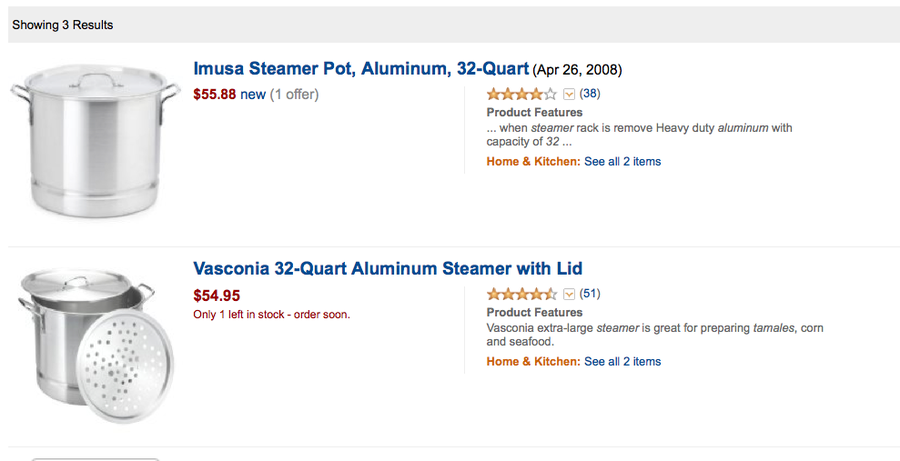Expand the Vasconia rating breakdown arrow
This screenshot has height=461, width=900.
pyautogui.click(x=569, y=294)
